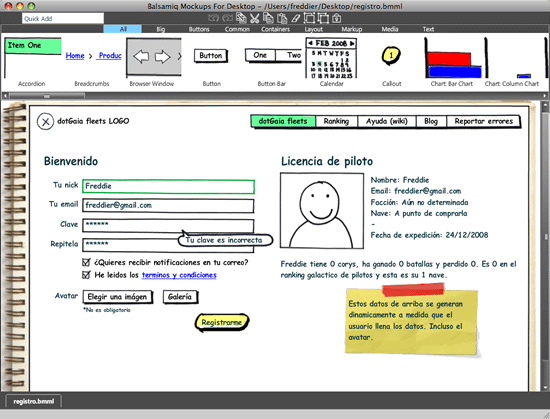
Task: Select the Breadcrumbs component in library
Action: pos(92,62)
